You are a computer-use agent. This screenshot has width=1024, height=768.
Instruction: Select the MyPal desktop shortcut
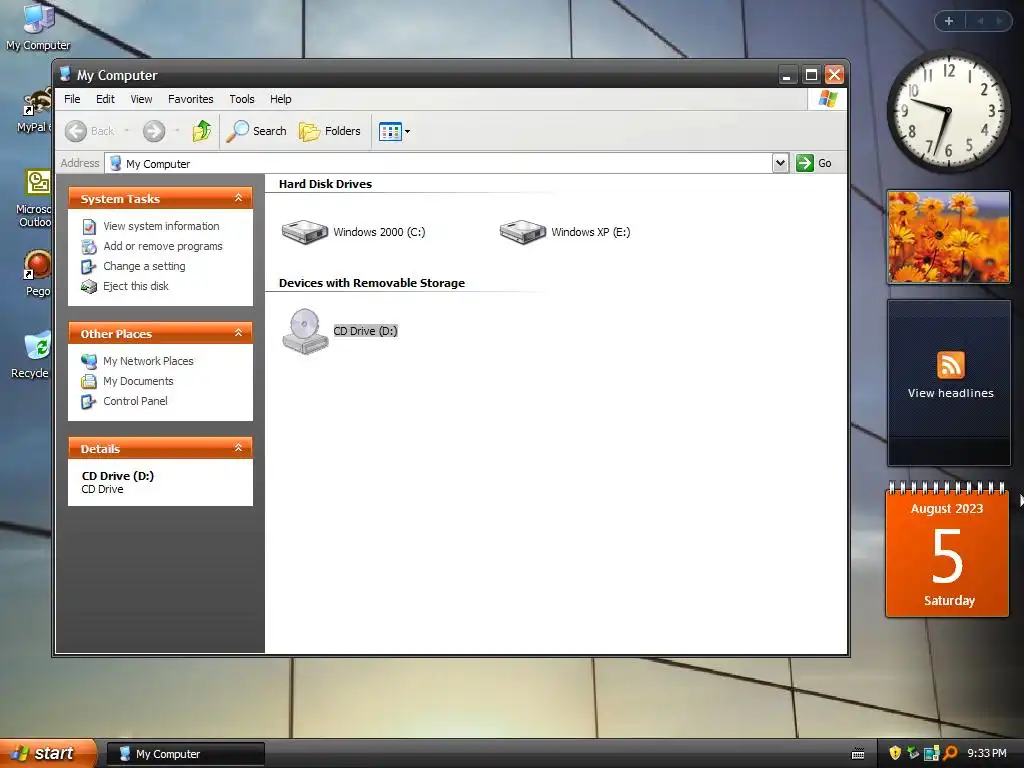click(34, 111)
